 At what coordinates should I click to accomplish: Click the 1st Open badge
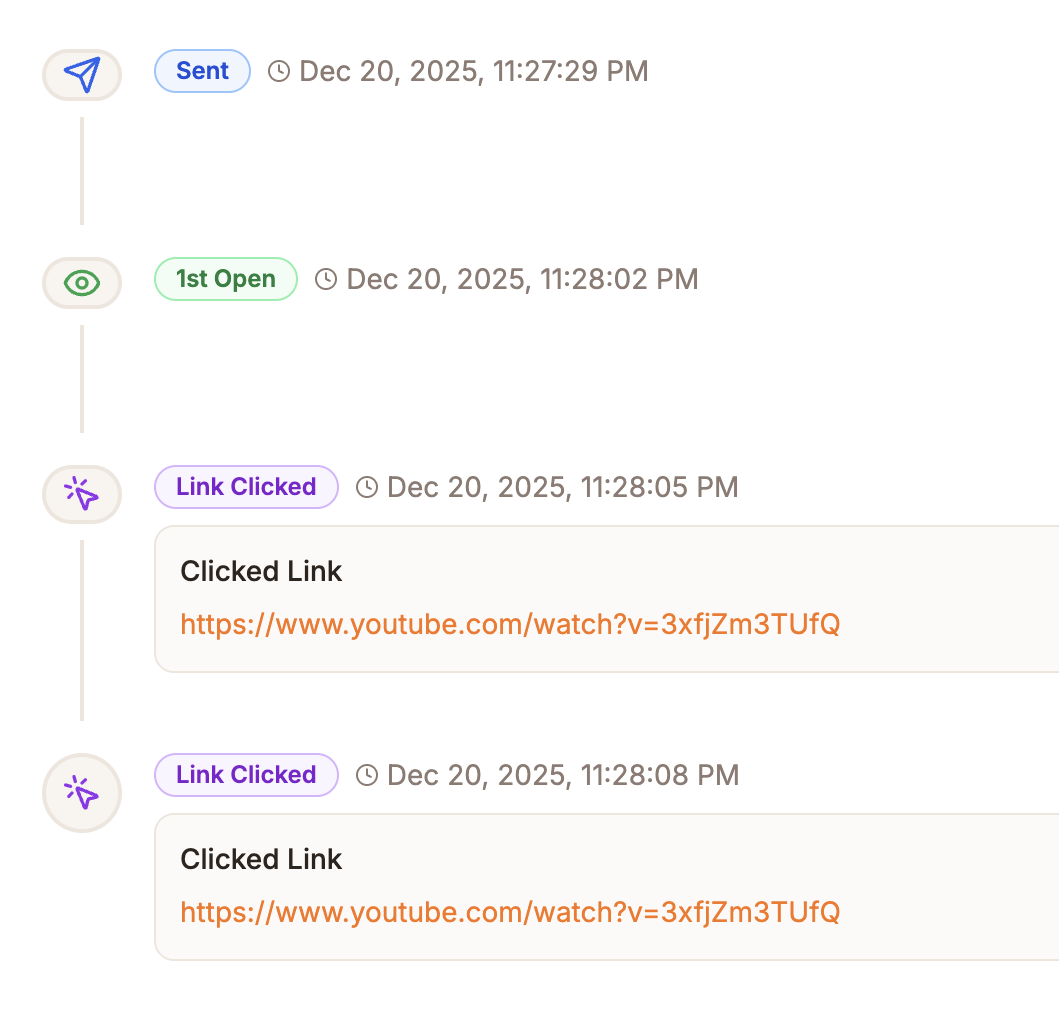[225, 280]
